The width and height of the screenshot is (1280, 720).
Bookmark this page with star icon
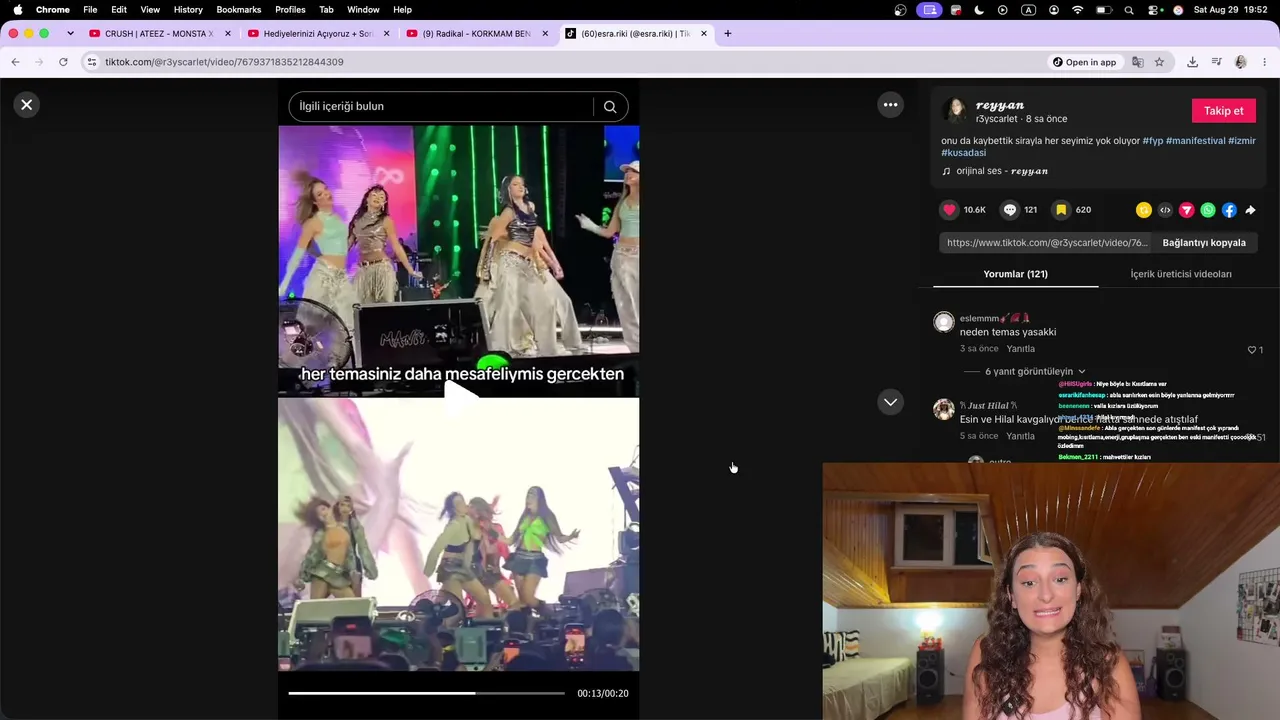(x=1159, y=62)
